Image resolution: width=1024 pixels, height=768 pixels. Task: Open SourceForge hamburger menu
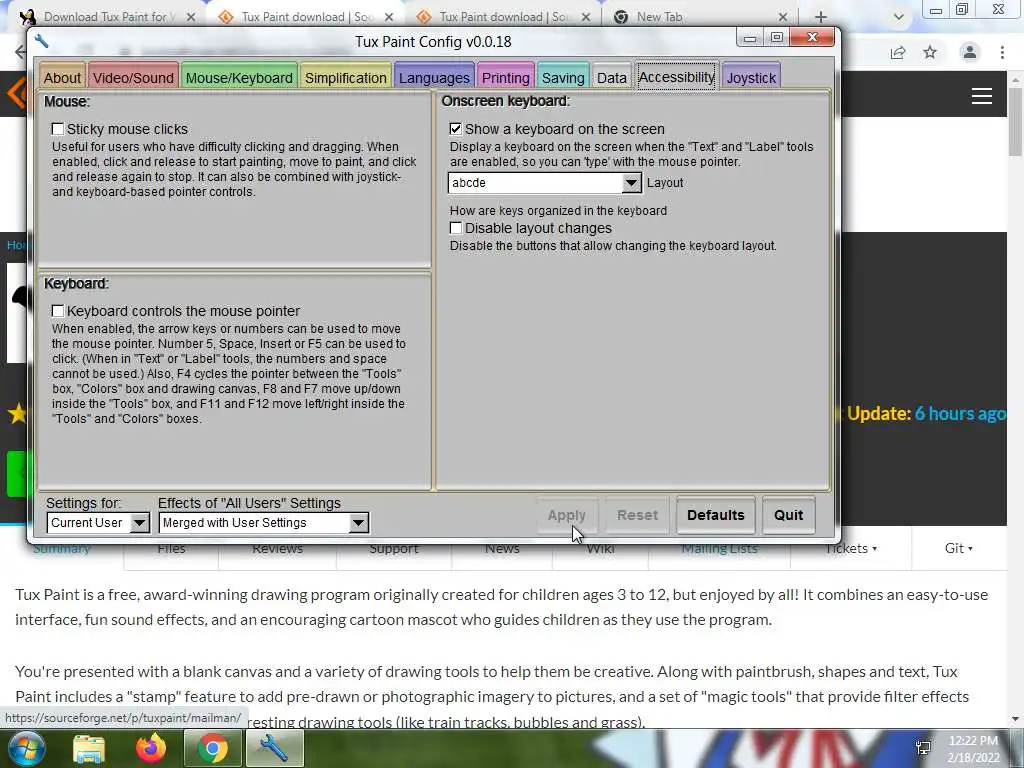(x=982, y=97)
